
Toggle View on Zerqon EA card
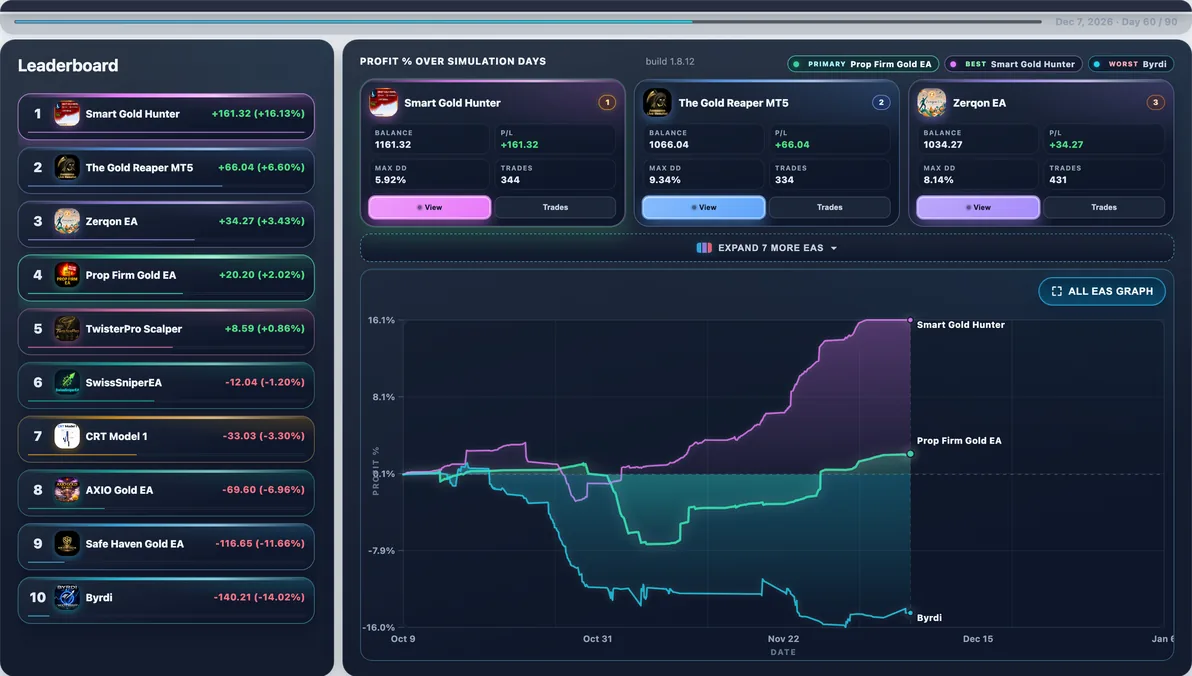coord(978,208)
